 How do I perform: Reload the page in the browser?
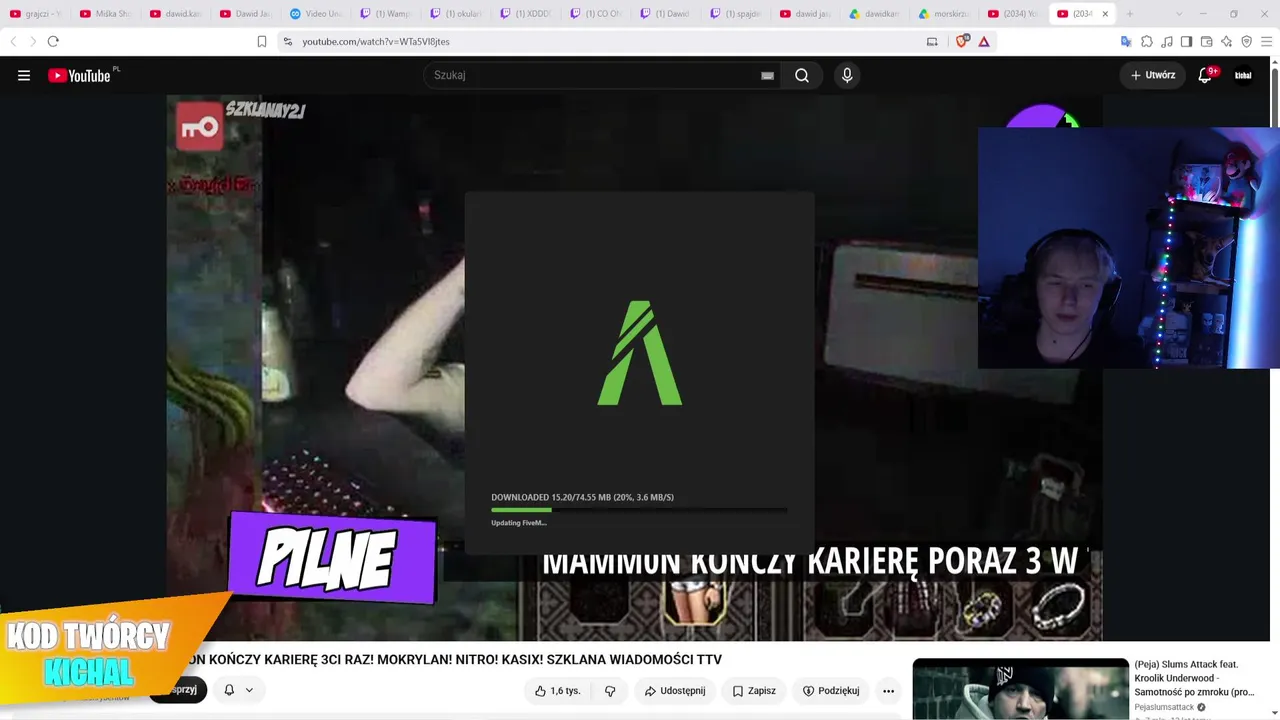click(x=53, y=41)
